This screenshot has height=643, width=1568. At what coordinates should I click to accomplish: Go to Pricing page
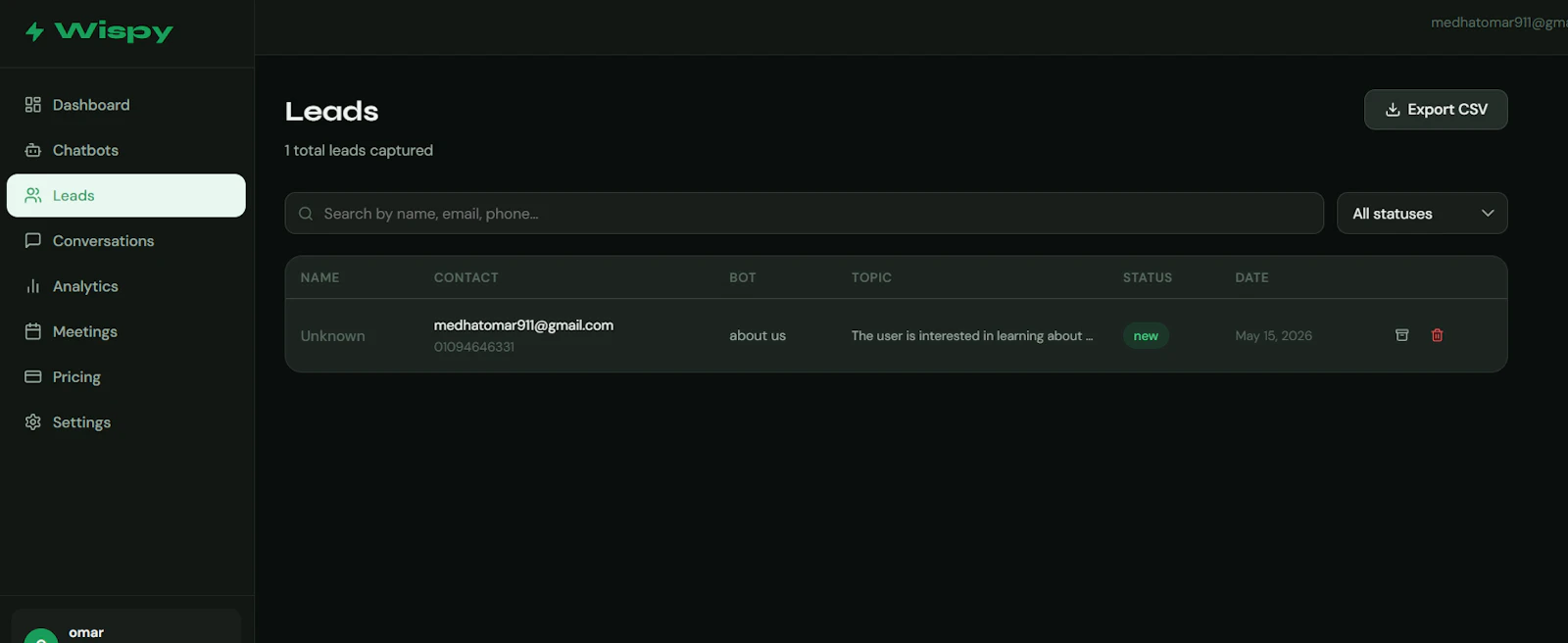[x=126, y=376]
